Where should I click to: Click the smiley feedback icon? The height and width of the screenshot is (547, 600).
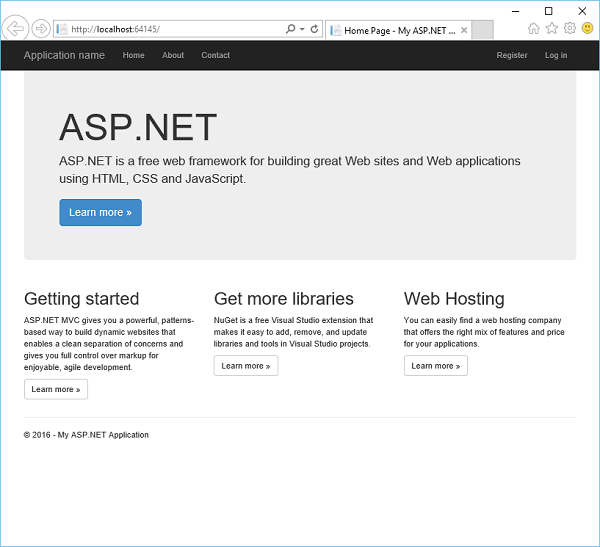pyautogui.click(x=587, y=28)
